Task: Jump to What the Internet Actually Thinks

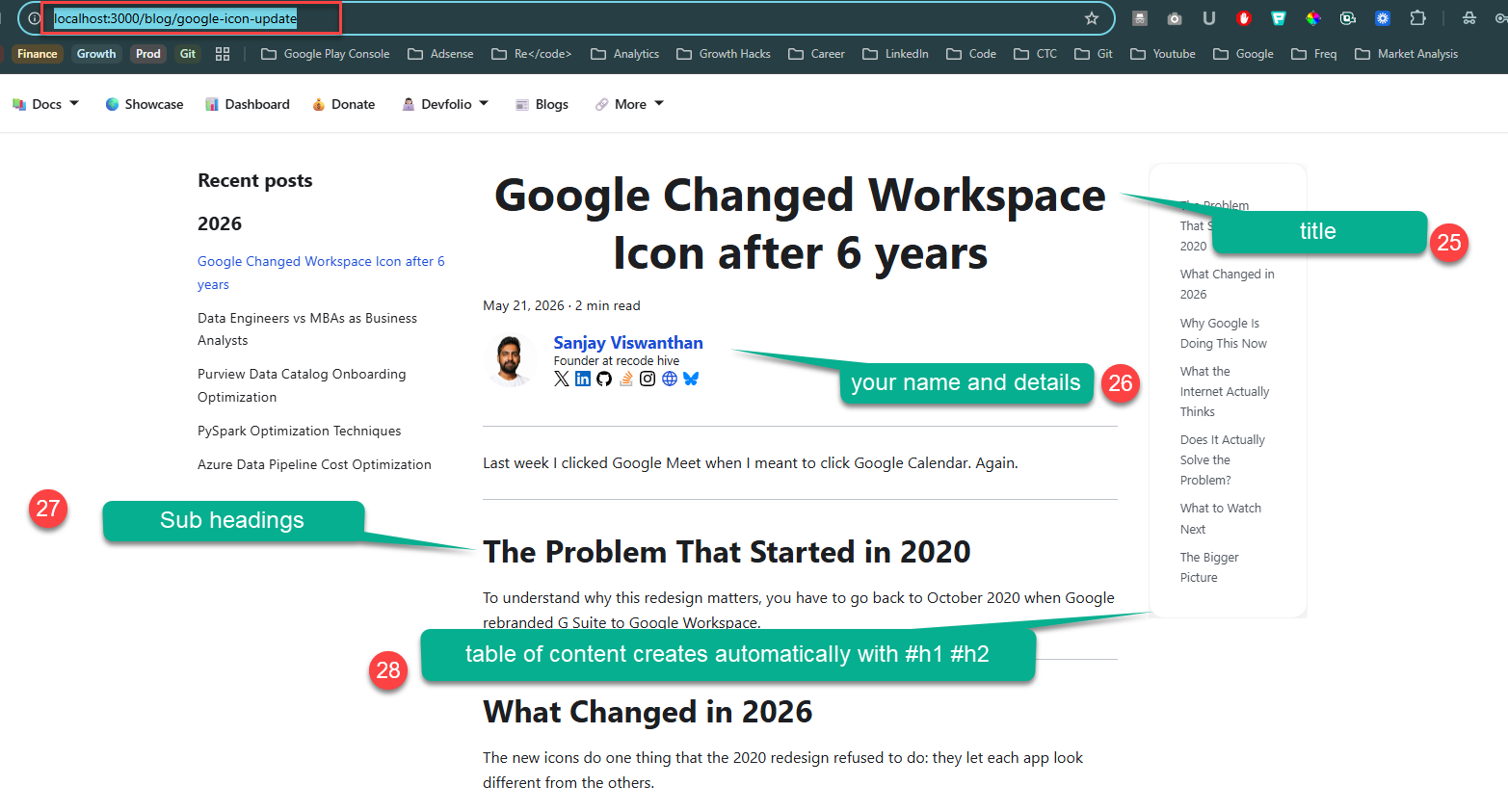Action: pos(1225,391)
